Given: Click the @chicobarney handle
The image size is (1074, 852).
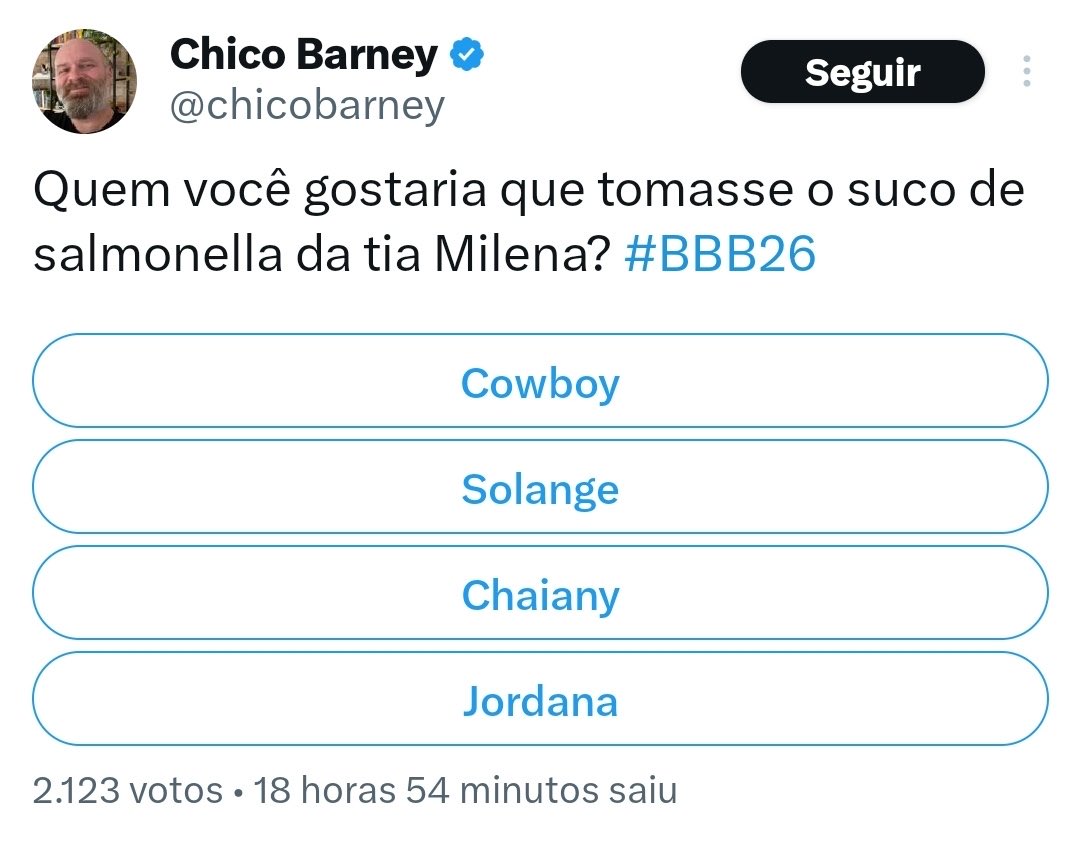Looking at the screenshot, I should coord(307,105).
